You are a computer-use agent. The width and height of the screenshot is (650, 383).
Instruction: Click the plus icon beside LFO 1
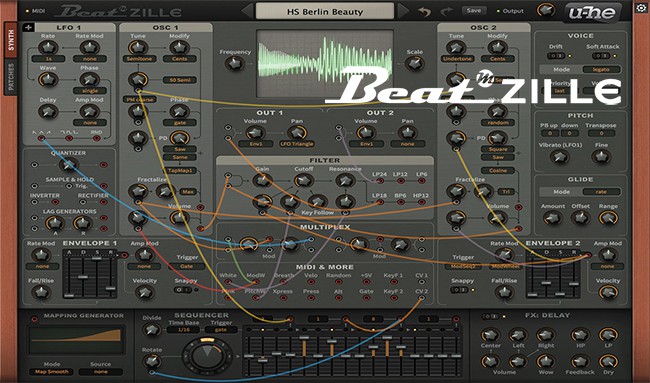click(28, 28)
